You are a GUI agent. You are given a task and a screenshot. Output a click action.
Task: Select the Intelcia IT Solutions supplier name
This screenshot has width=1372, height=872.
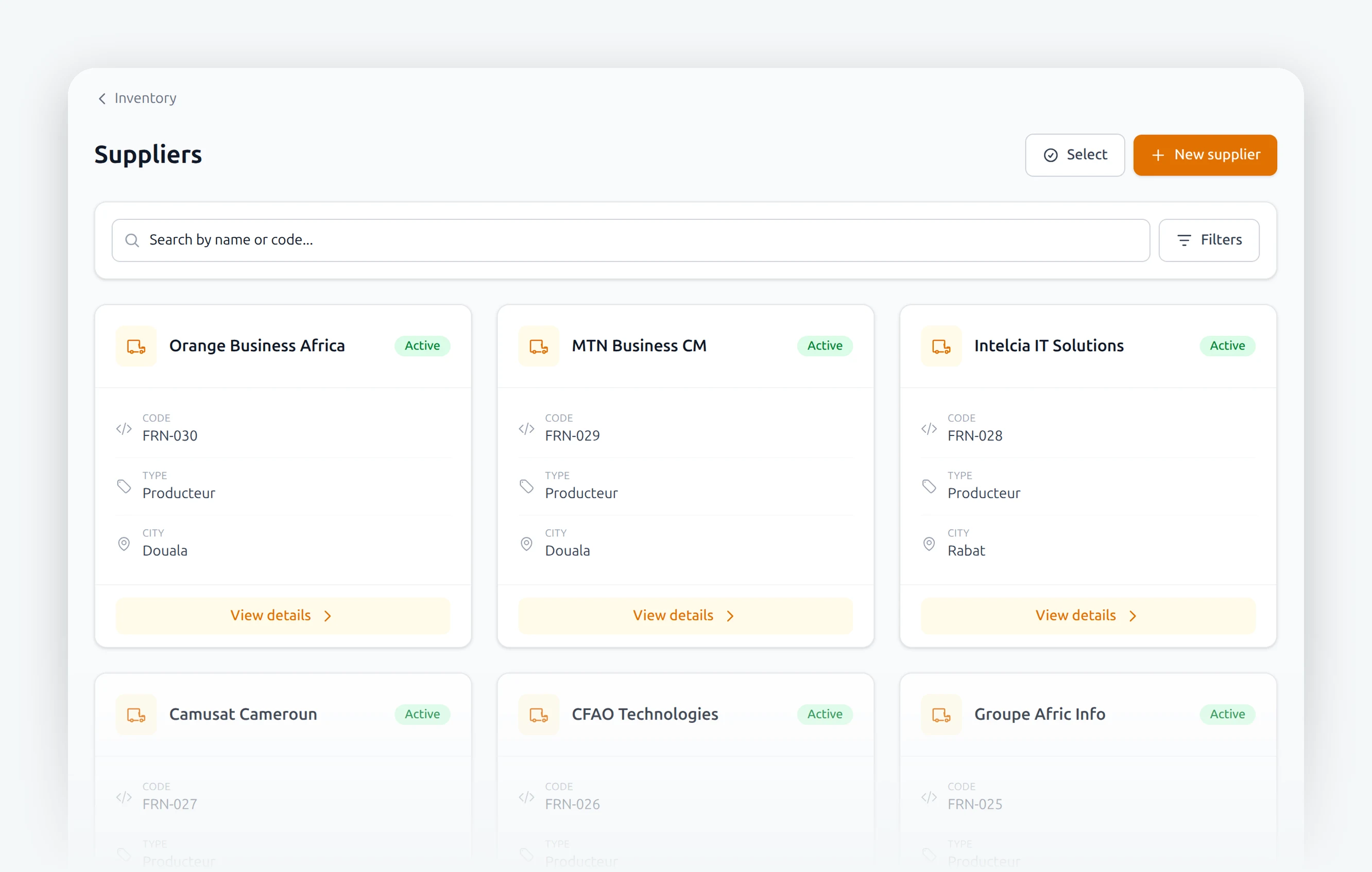pos(1049,346)
